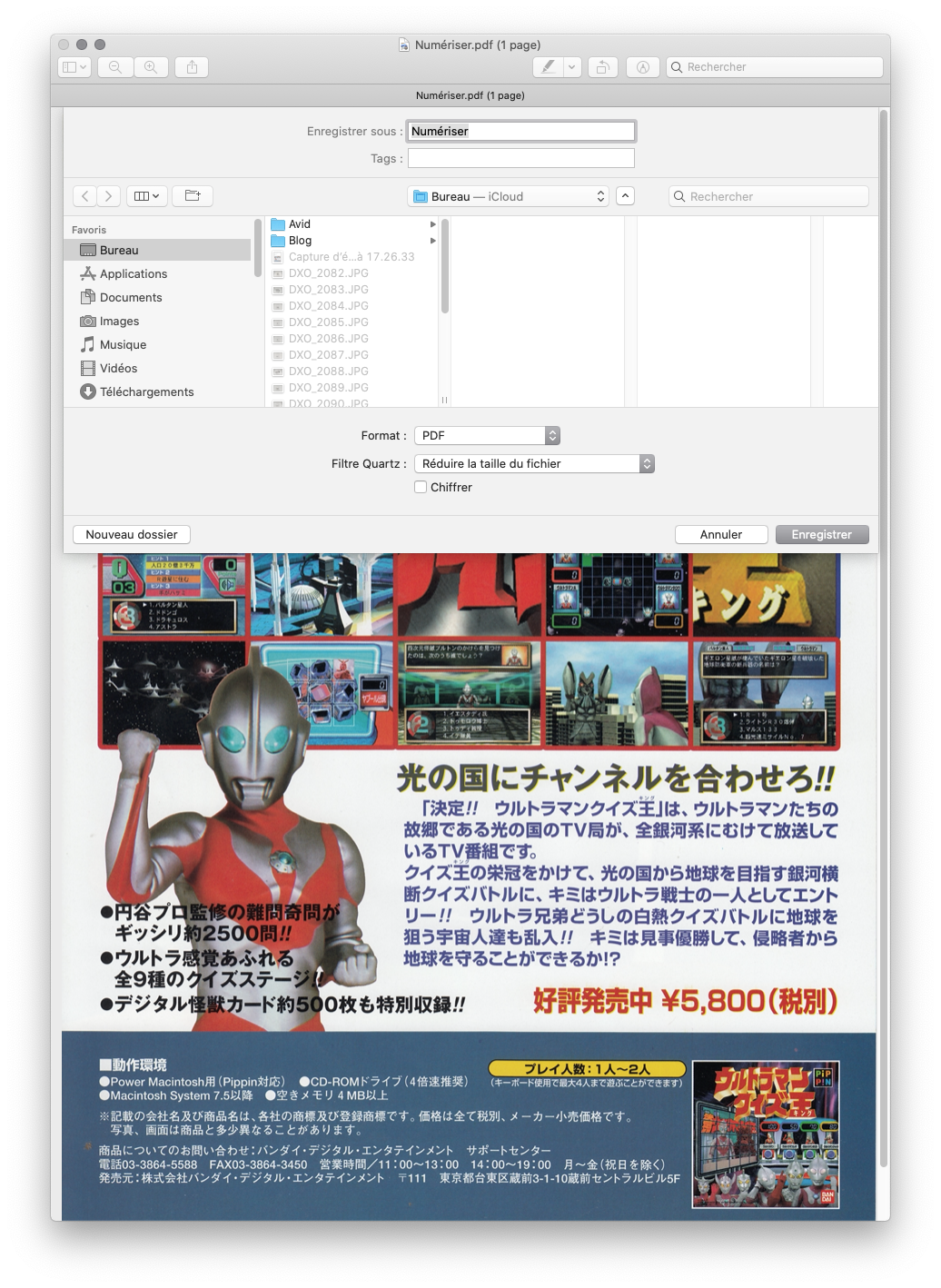Open the Filtre Quartz dropdown
This screenshot has width=941, height=1288.
[x=534, y=464]
